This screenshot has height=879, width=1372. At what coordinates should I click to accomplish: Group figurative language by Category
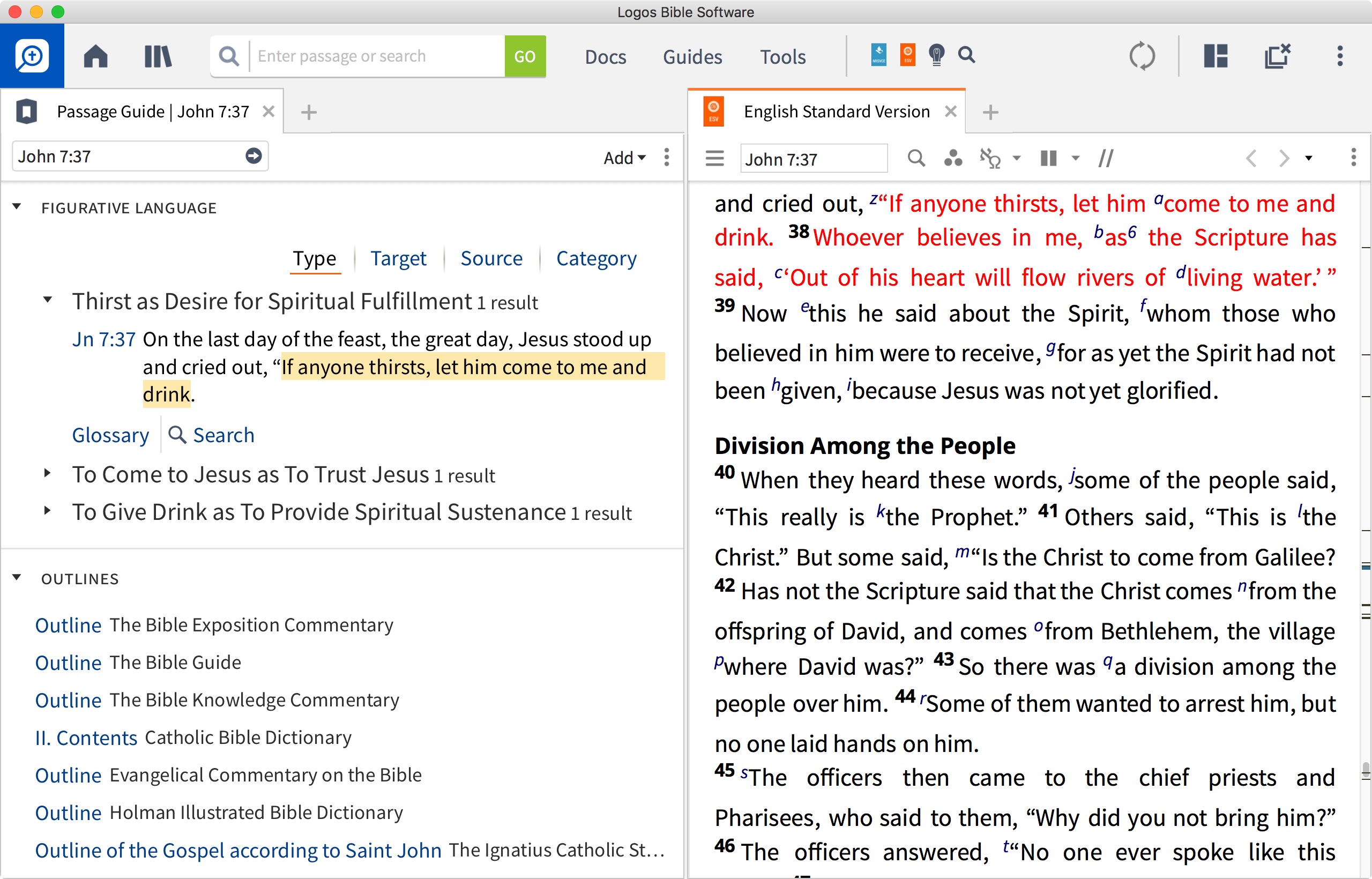pos(596,258)
